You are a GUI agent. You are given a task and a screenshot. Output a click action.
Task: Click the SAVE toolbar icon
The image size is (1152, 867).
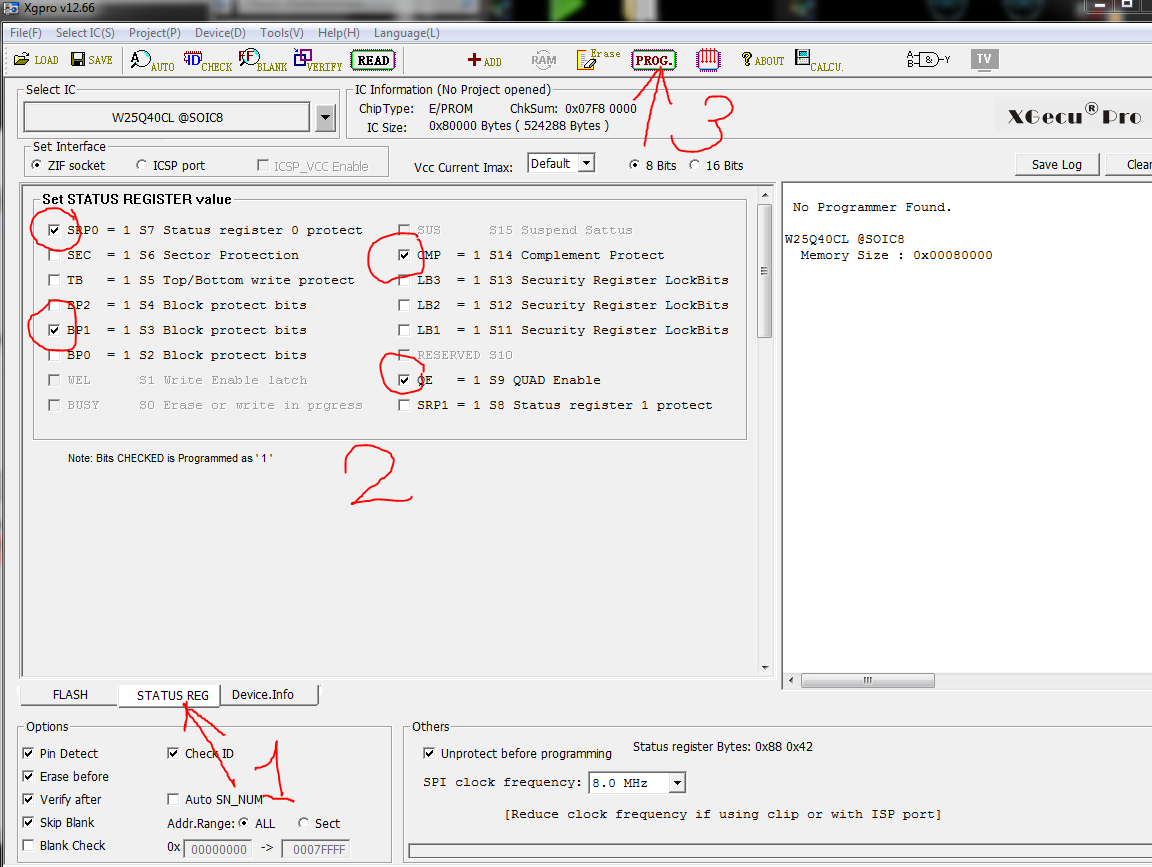(91, 60)
